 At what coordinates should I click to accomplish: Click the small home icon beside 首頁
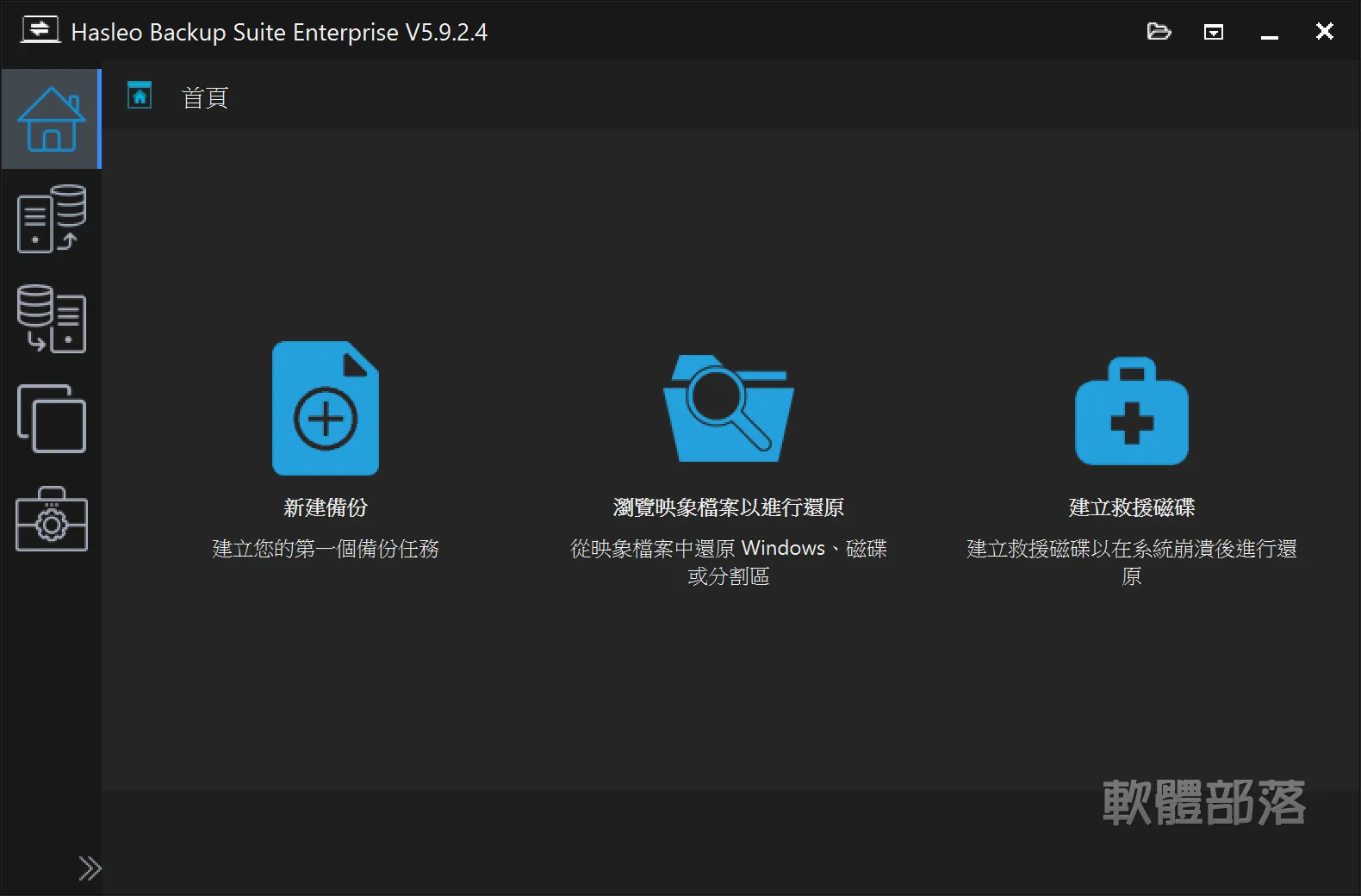[x=140, y=95]
